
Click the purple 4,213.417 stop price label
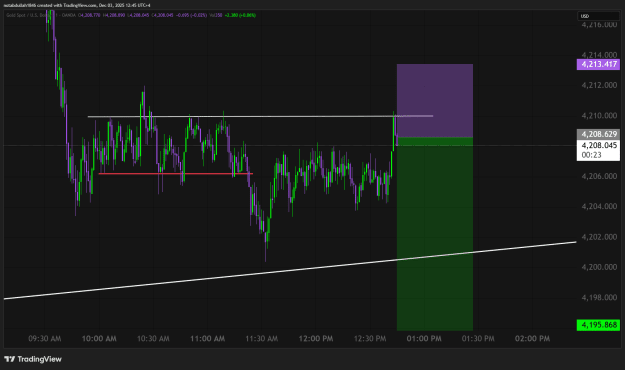[x=598, y=64]
